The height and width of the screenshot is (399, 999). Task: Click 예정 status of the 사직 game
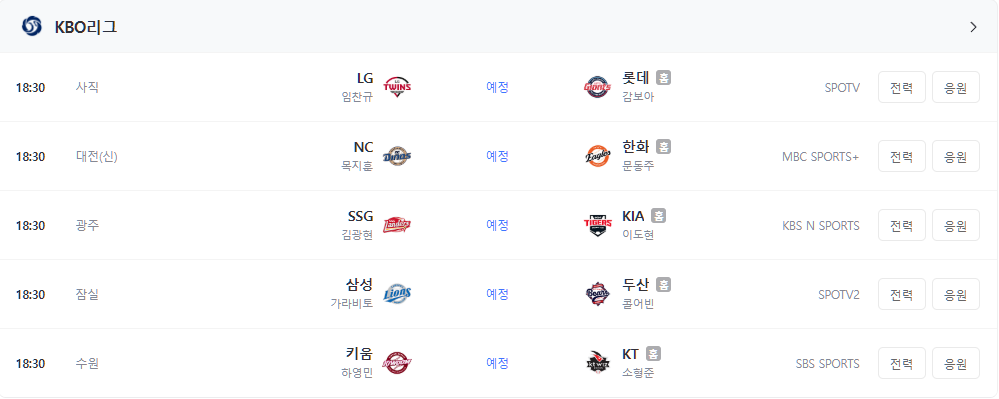coord(498,87)
